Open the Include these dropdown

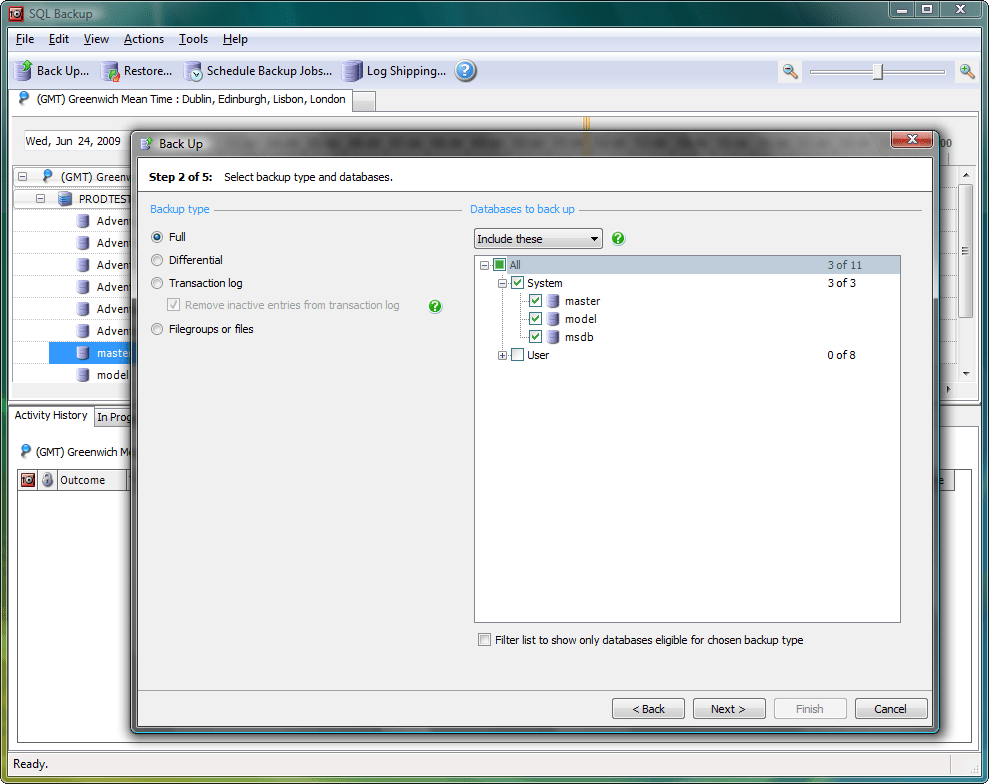click(595, 238)
